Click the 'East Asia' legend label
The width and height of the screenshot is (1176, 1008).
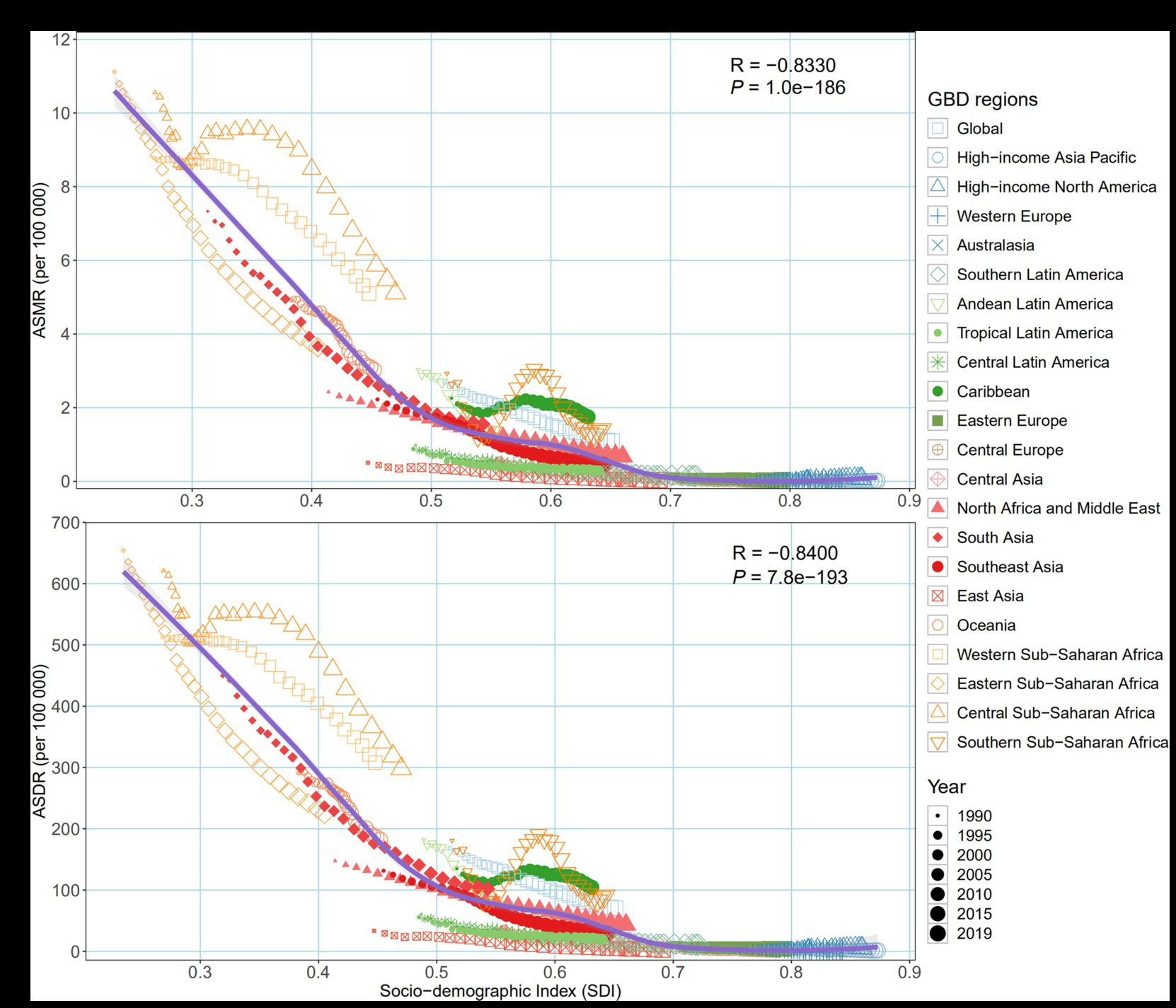tap(990, 596)
